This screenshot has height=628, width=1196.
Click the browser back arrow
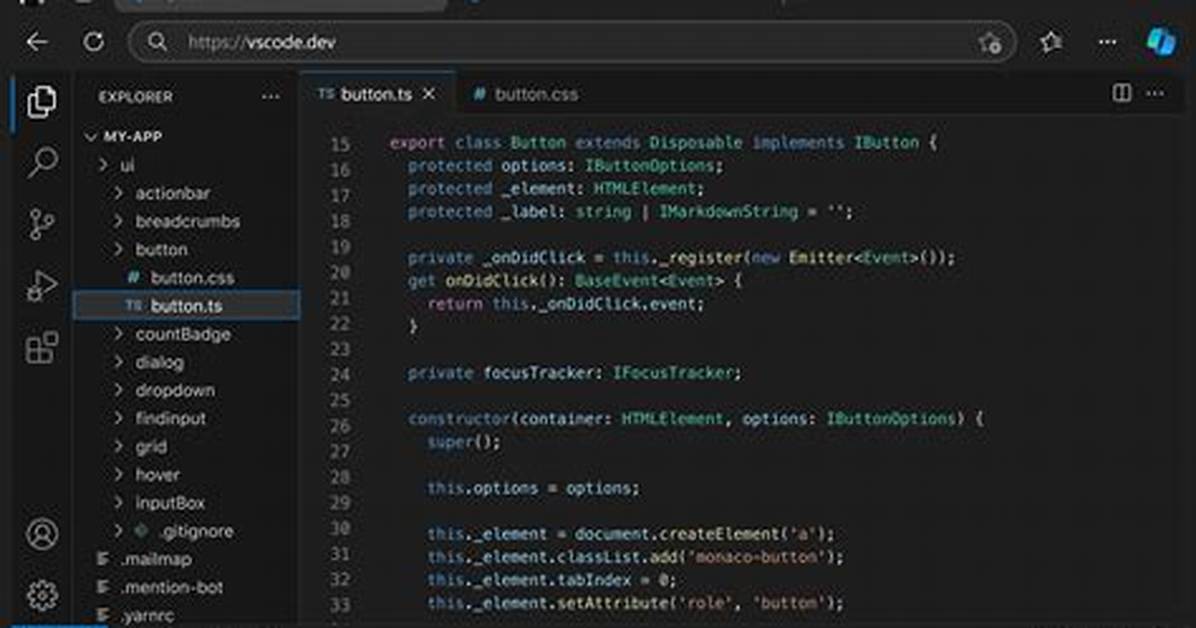[x=37, y=42]
